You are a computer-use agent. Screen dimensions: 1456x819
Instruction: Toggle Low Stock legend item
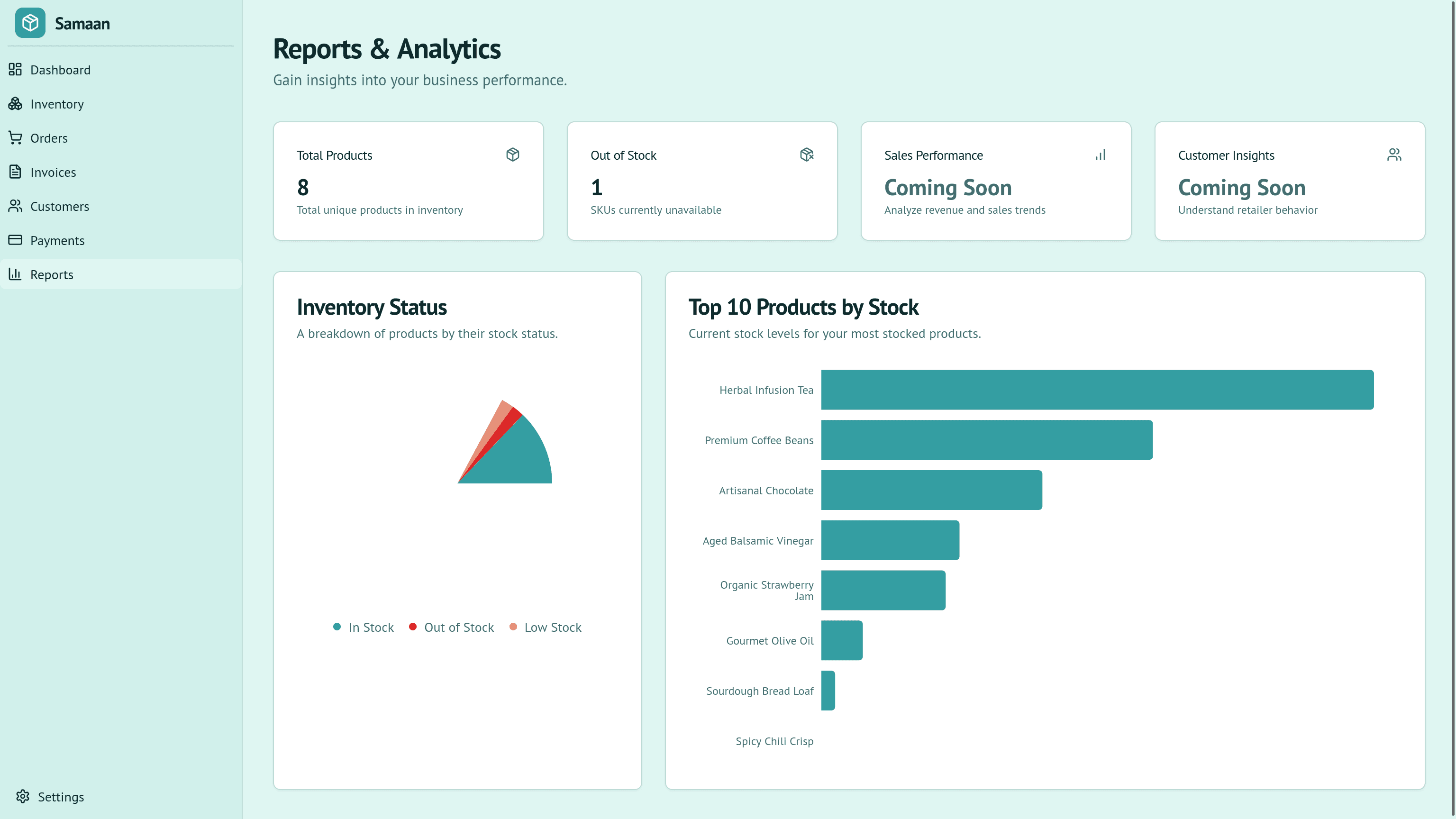click(x=545, y=628)
